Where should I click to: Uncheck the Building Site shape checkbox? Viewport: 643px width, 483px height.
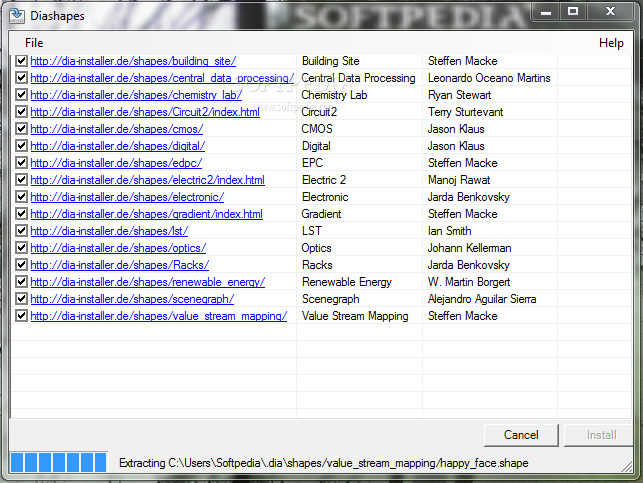click(x=21, y=61)
